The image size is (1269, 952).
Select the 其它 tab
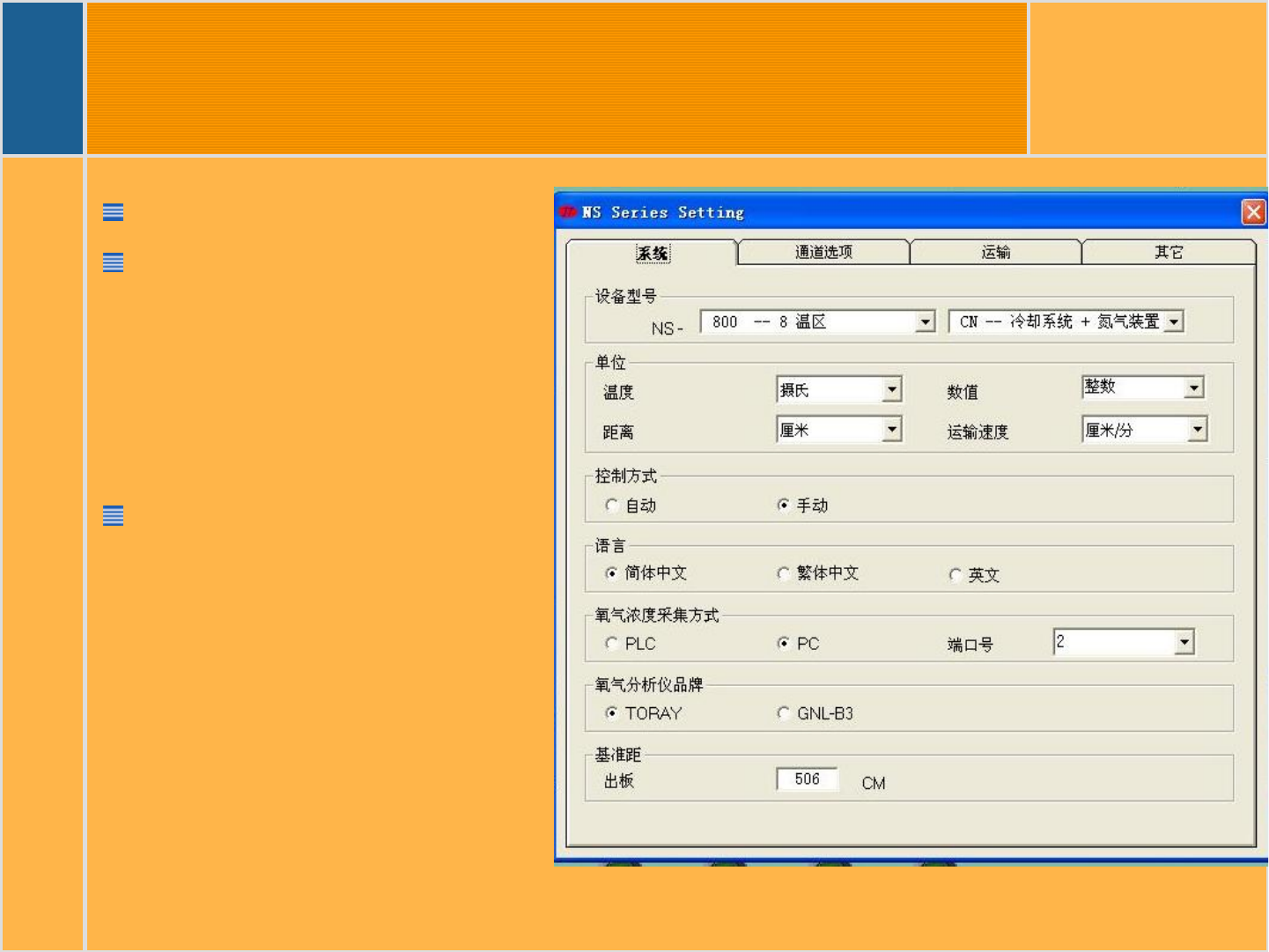[x=1169, y=252]
